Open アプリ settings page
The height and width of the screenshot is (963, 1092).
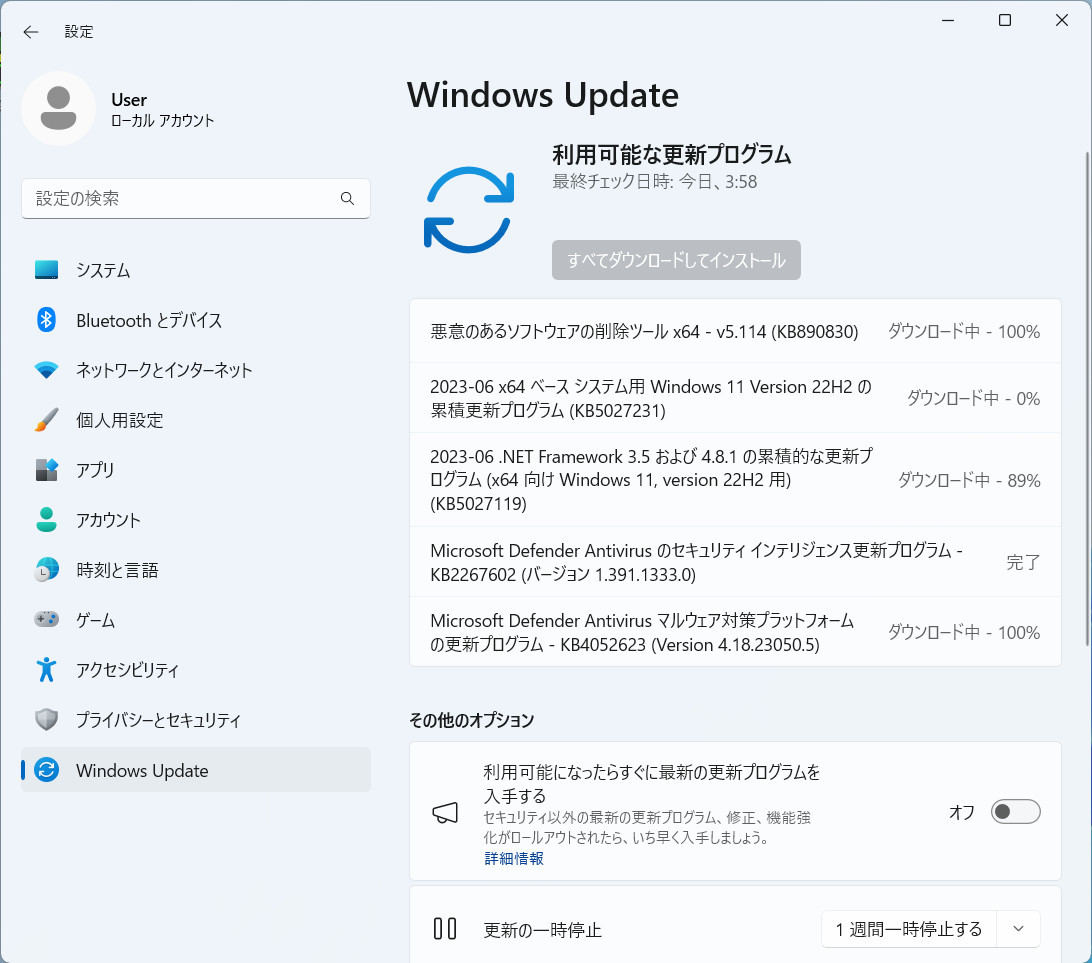[x=196, y=470]
